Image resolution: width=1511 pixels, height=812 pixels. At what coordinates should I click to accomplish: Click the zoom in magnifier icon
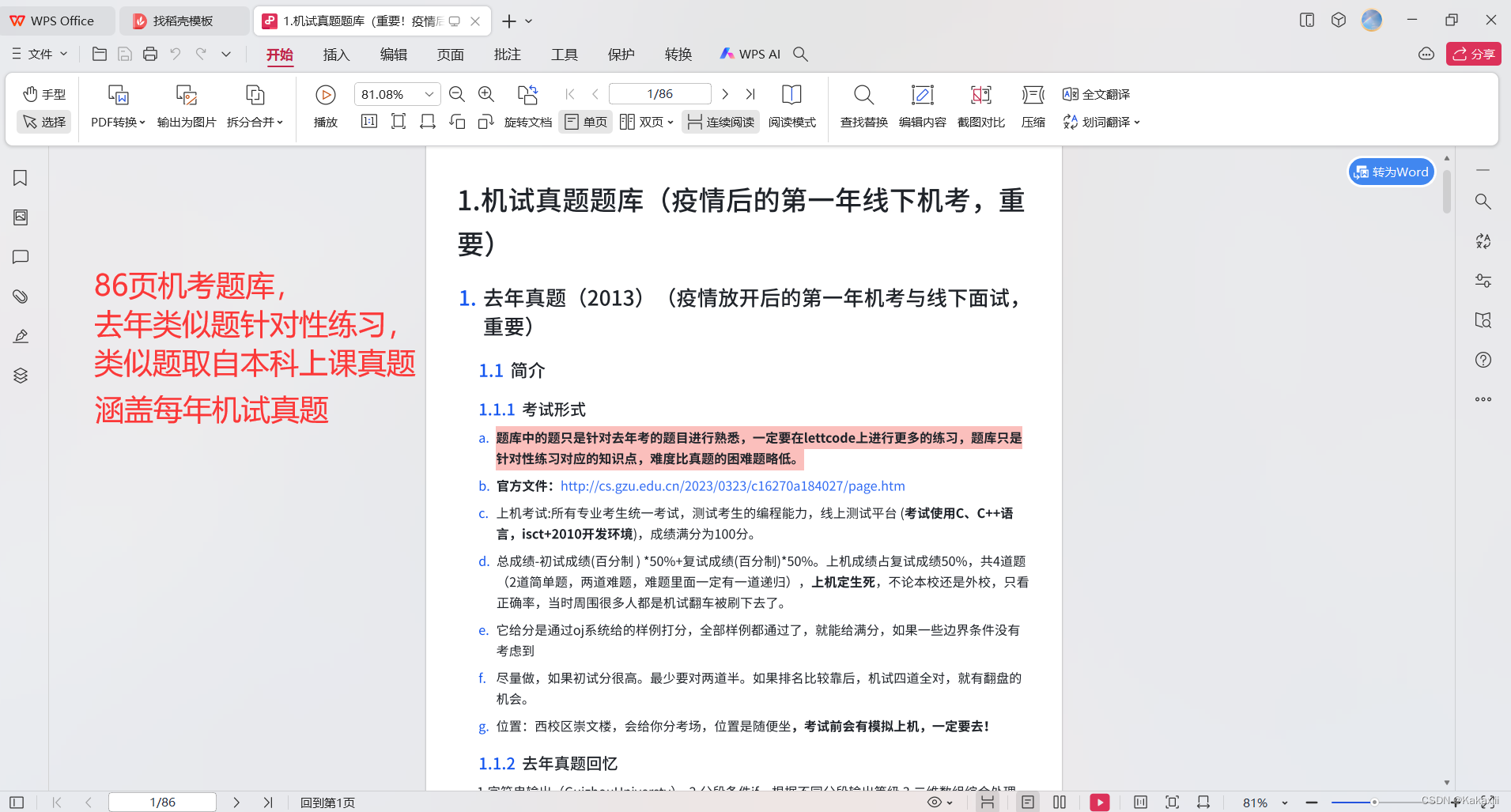pos(486,94)
